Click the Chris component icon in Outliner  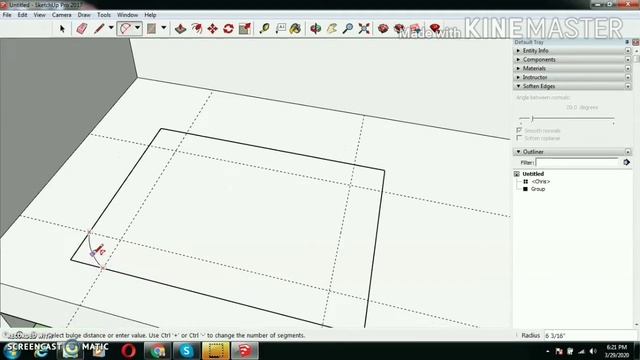[526, 181]
